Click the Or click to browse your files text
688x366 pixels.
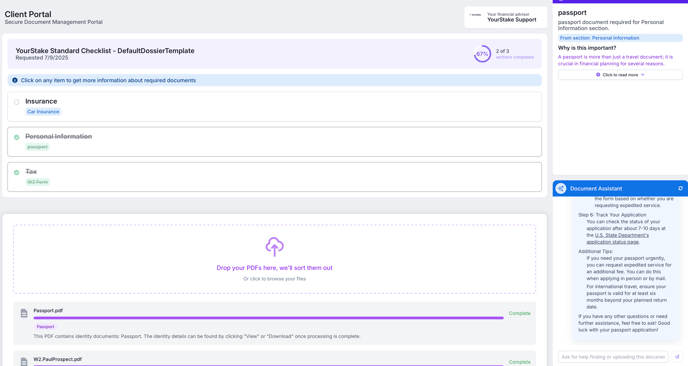274,279
